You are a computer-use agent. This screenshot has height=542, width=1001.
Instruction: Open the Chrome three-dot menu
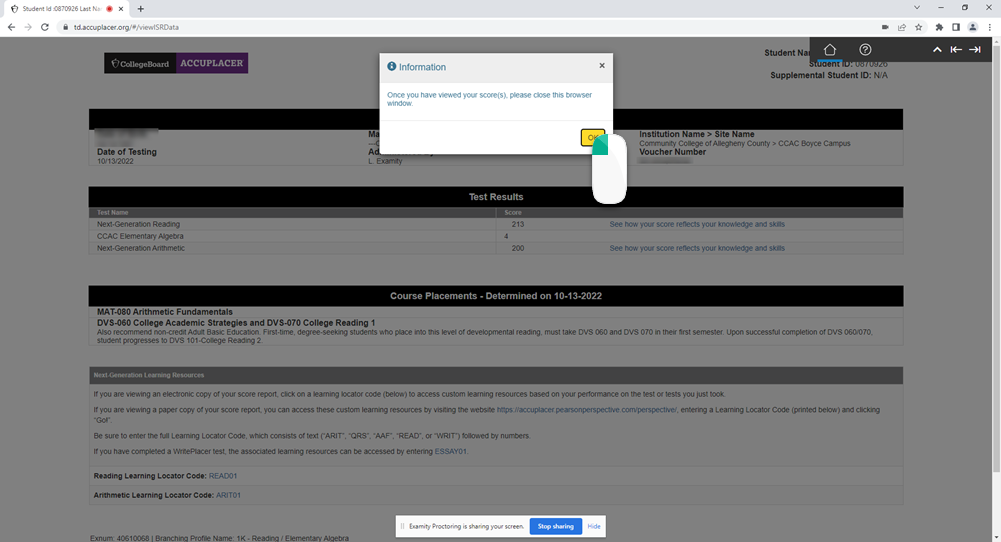point(990,27)
